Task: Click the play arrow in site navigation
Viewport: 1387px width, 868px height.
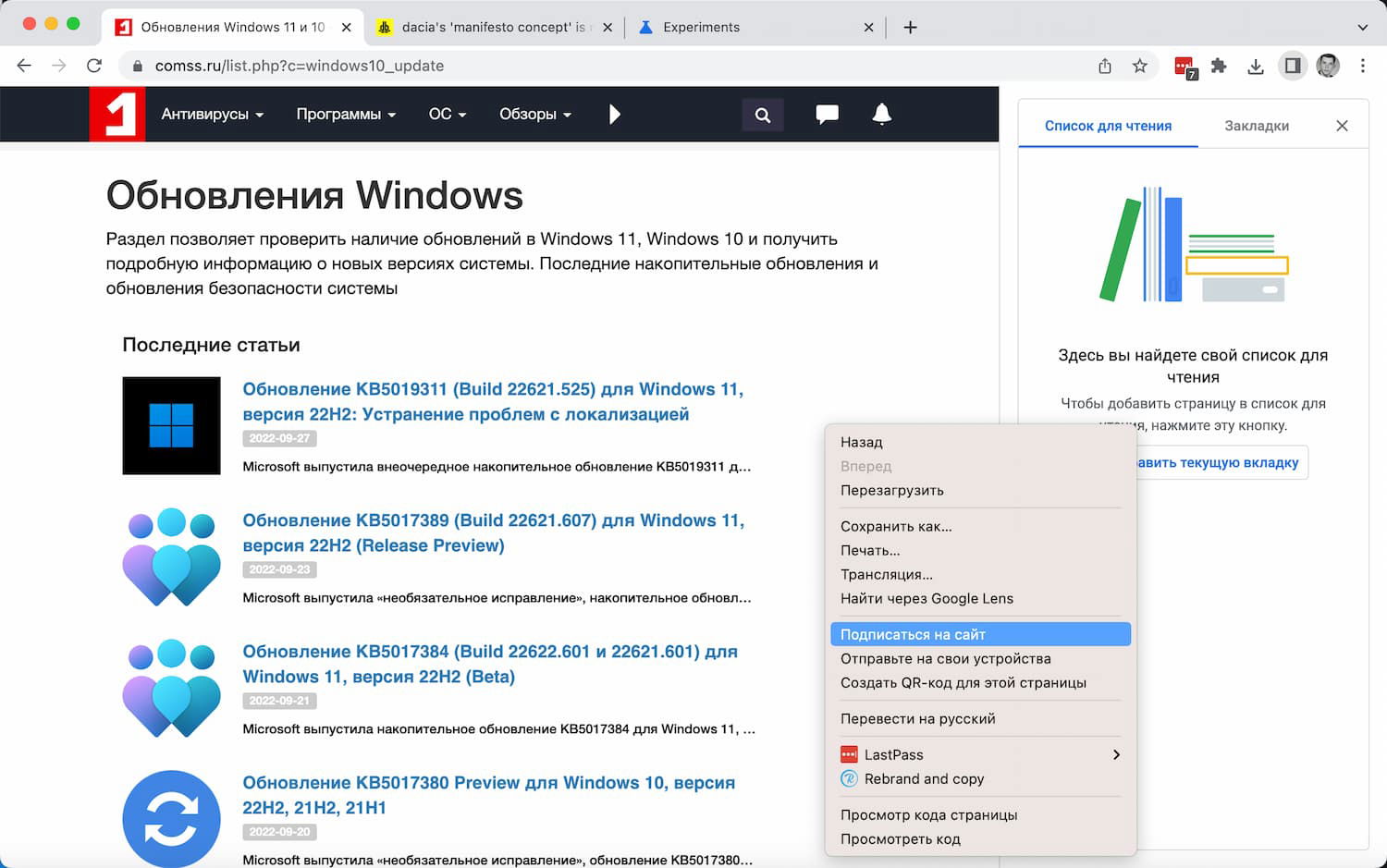Action: pos(615,114)
